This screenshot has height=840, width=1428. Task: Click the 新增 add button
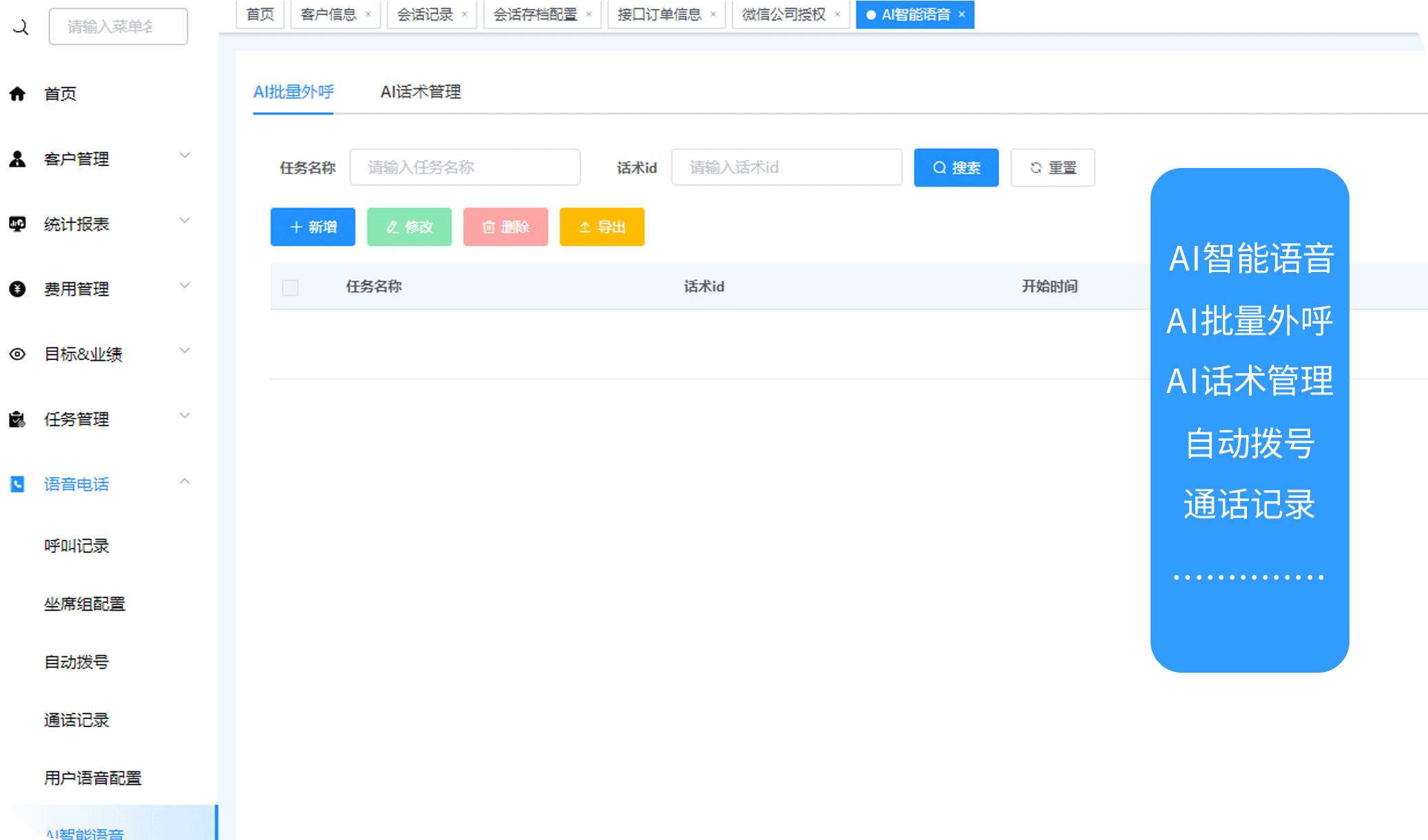[313, 227]
